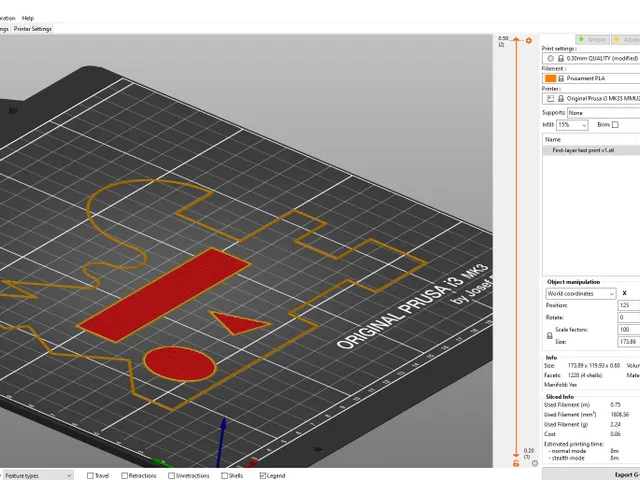This screenshot has height=480, width=640.
Task: Click the add color change marker icon
Action: point(529,40)
